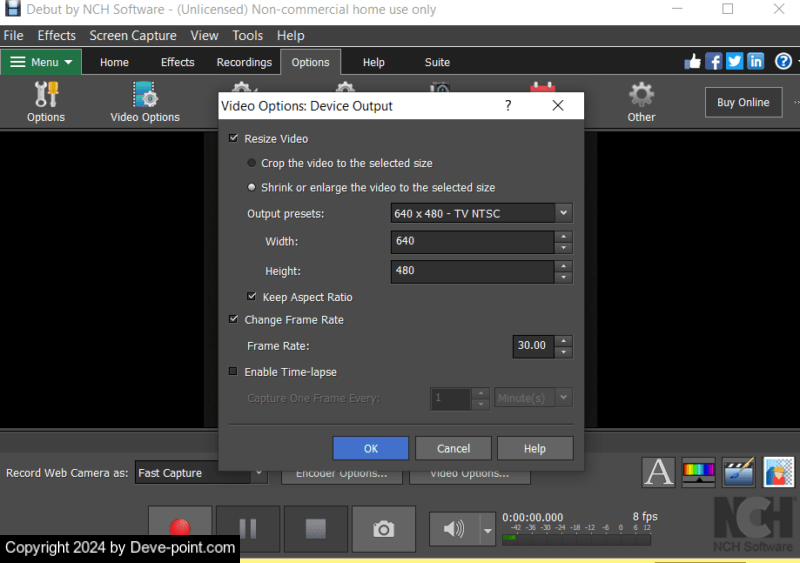
Task: Uncheck the Resize Video checkbox
Action: (x=234, y=139)
